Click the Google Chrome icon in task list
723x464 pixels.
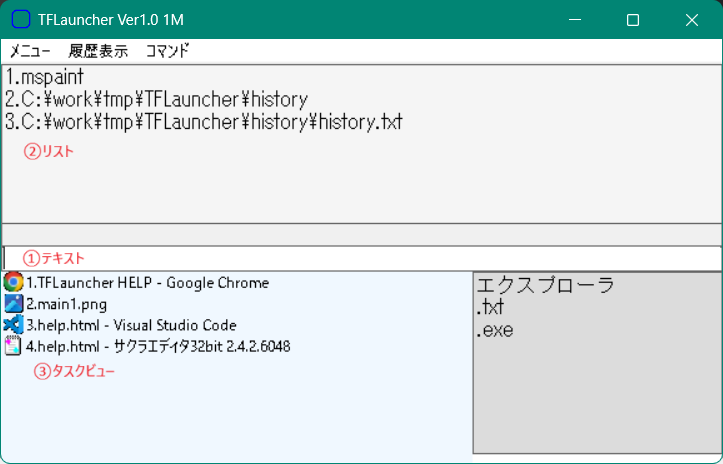(13, 283)
